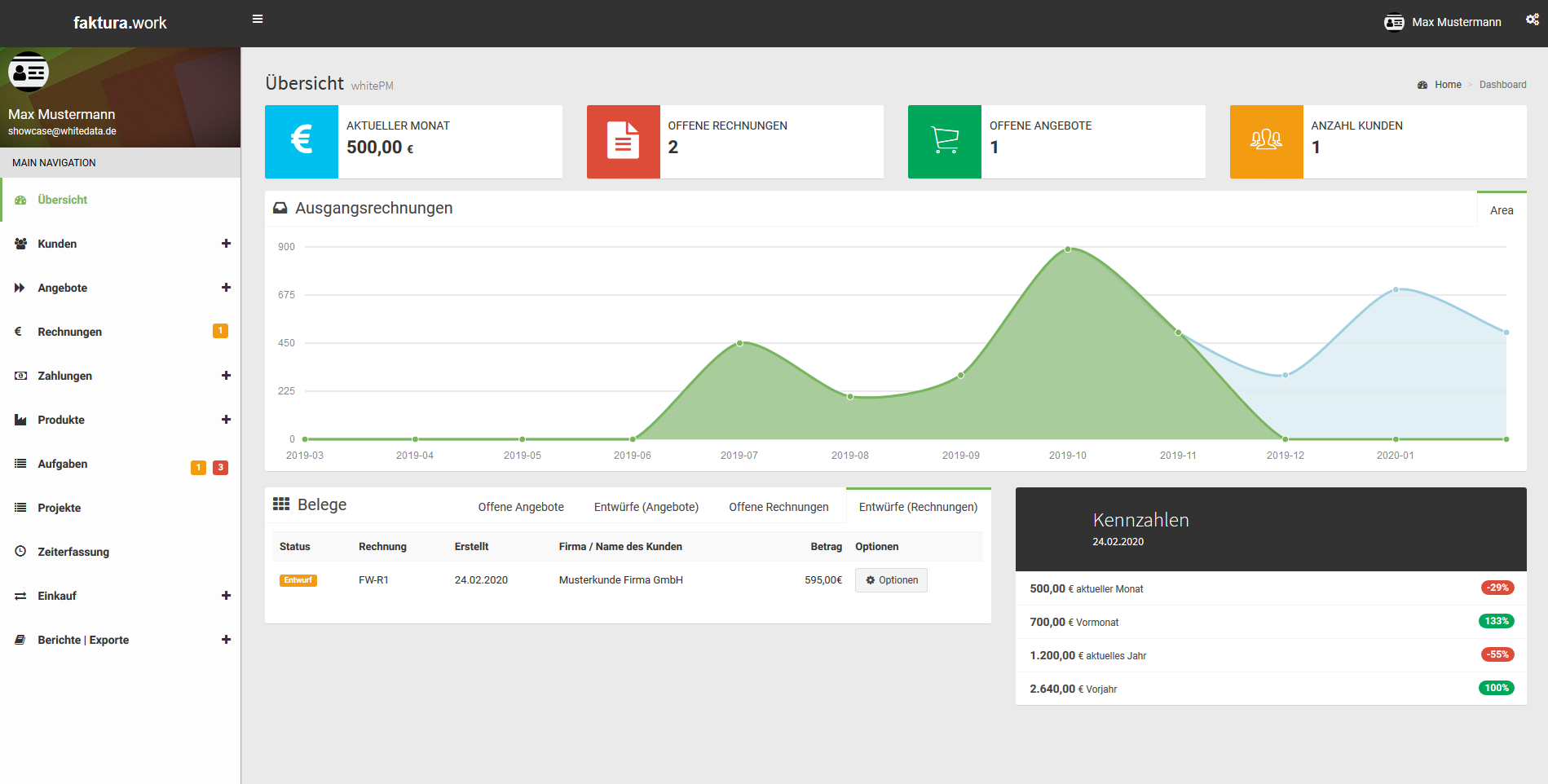The height and width of the screenshot is (784, 1548).
Task: Open the Max Mustermann user menu
Action: pos(1443,22)
